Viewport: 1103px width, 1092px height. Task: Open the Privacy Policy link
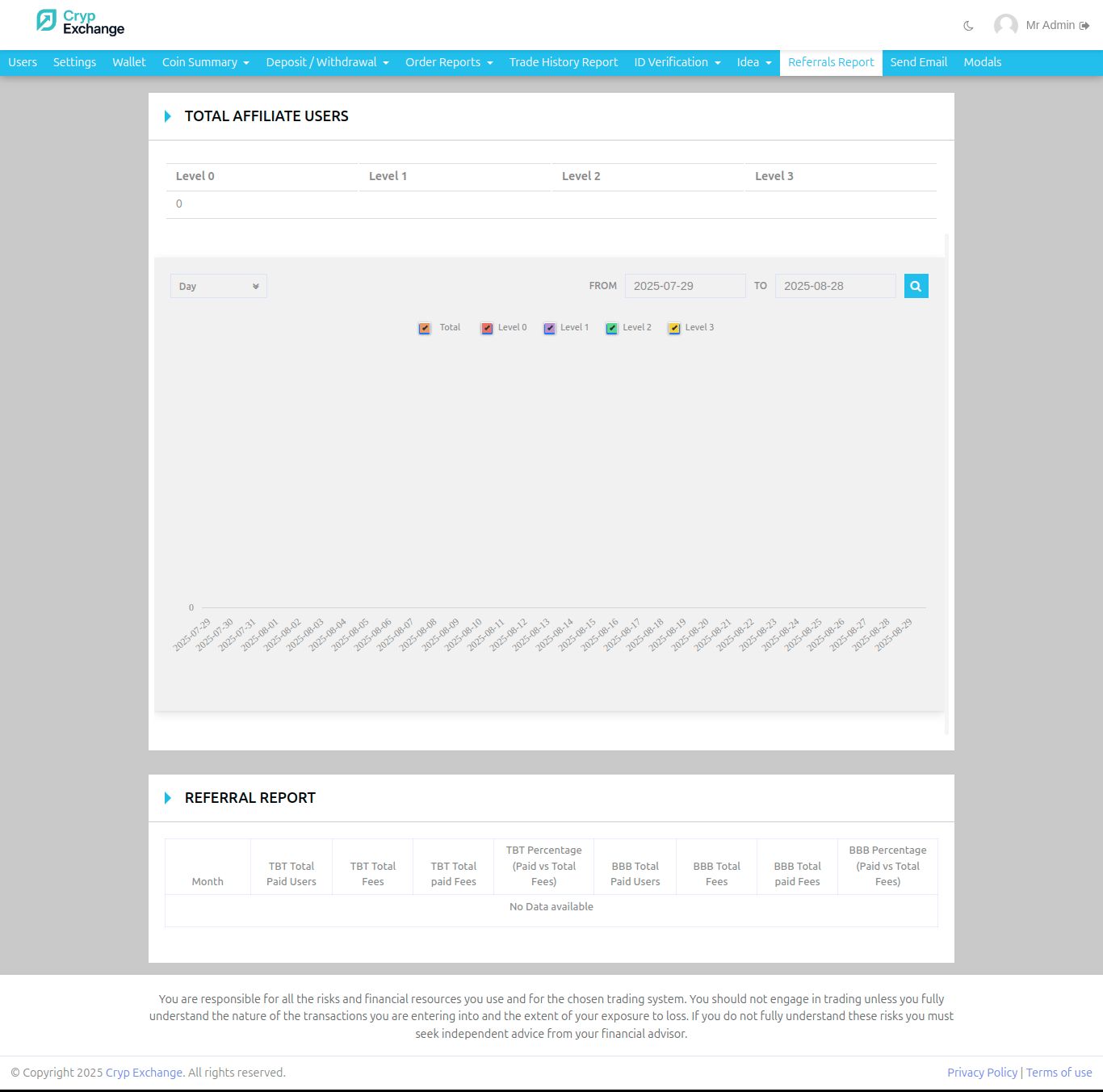[x=983, y=1073]
